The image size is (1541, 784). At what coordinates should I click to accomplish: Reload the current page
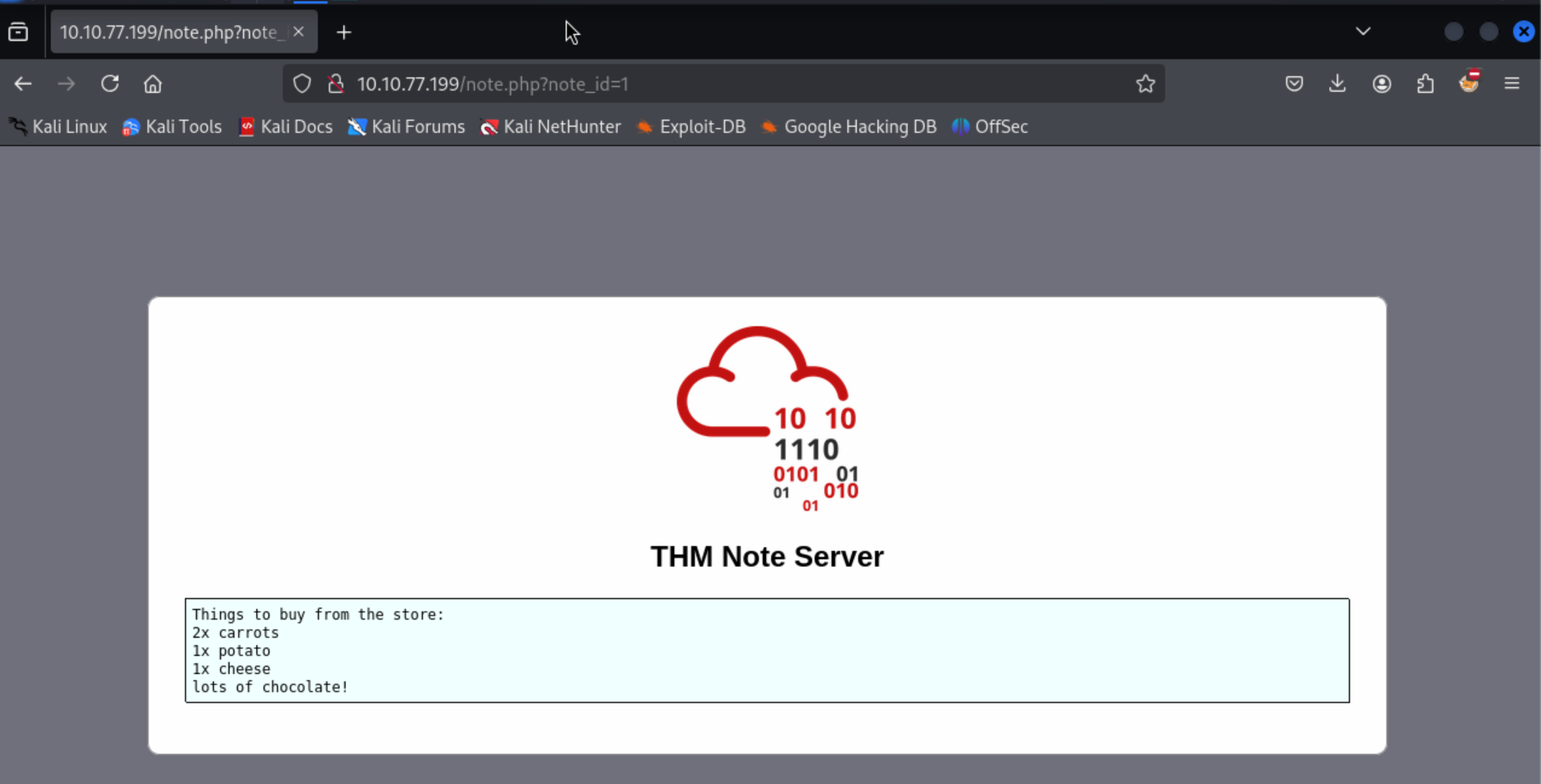(109, 84)
